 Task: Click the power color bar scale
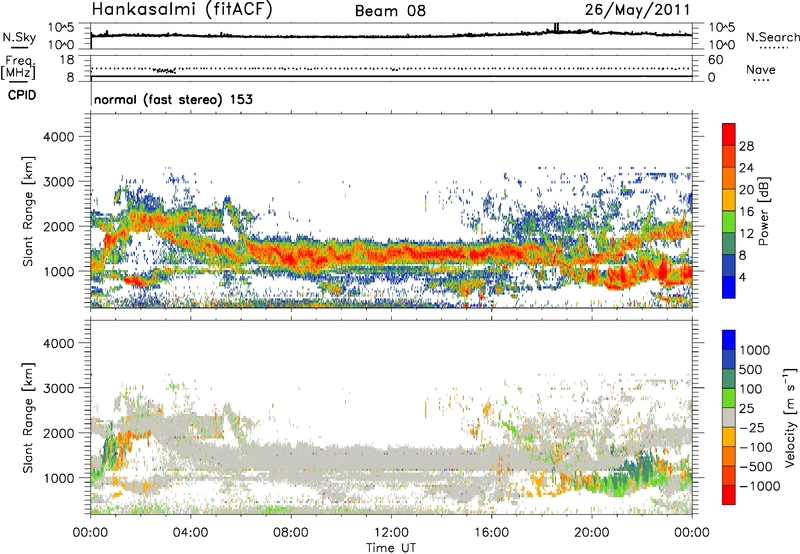click(729, 211)
